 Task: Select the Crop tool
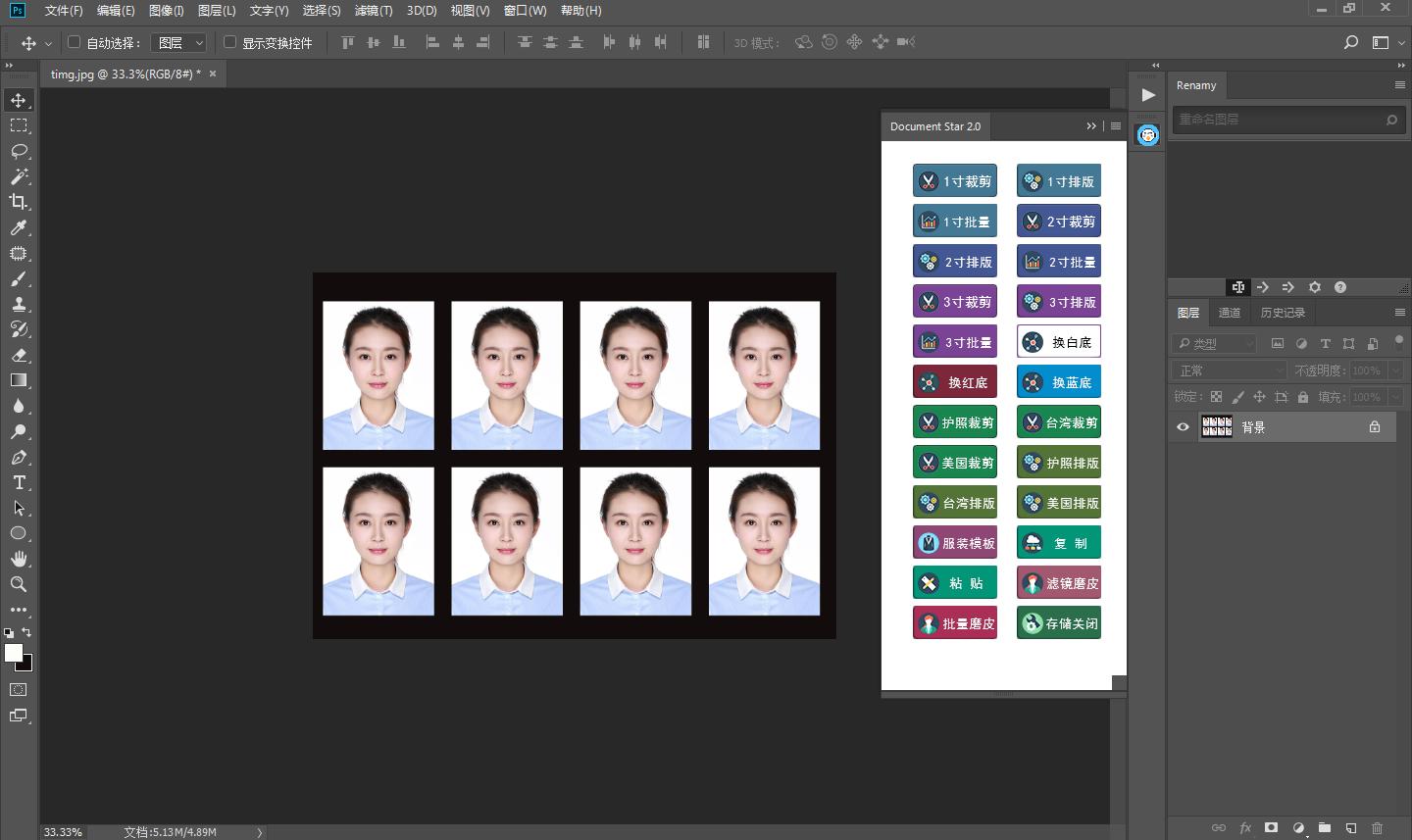point(18,202)
